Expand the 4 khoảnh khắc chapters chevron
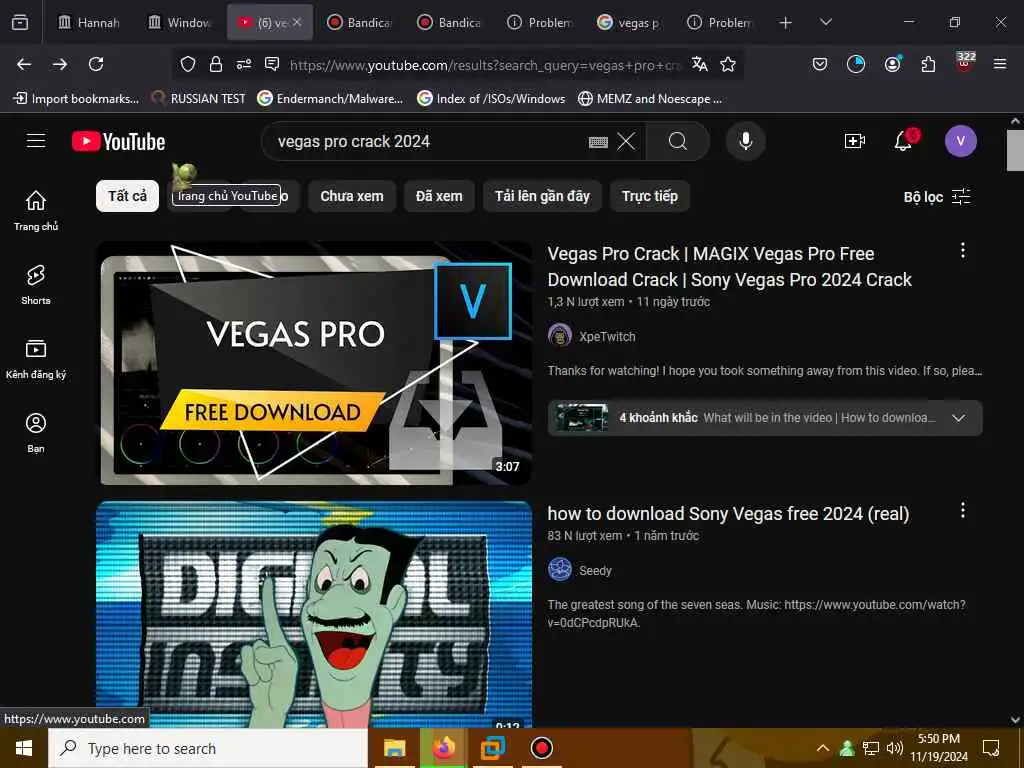This screenshot has height=768, width=1024. click(x=958, y=418)
